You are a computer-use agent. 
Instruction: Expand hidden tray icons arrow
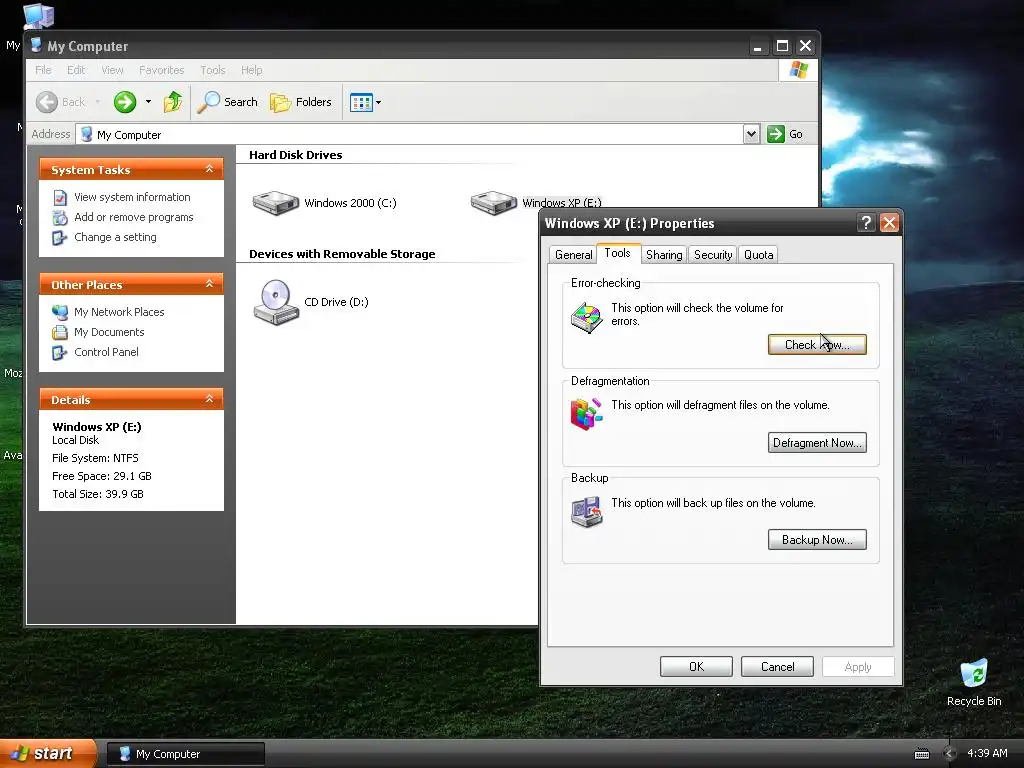[950, 754]
